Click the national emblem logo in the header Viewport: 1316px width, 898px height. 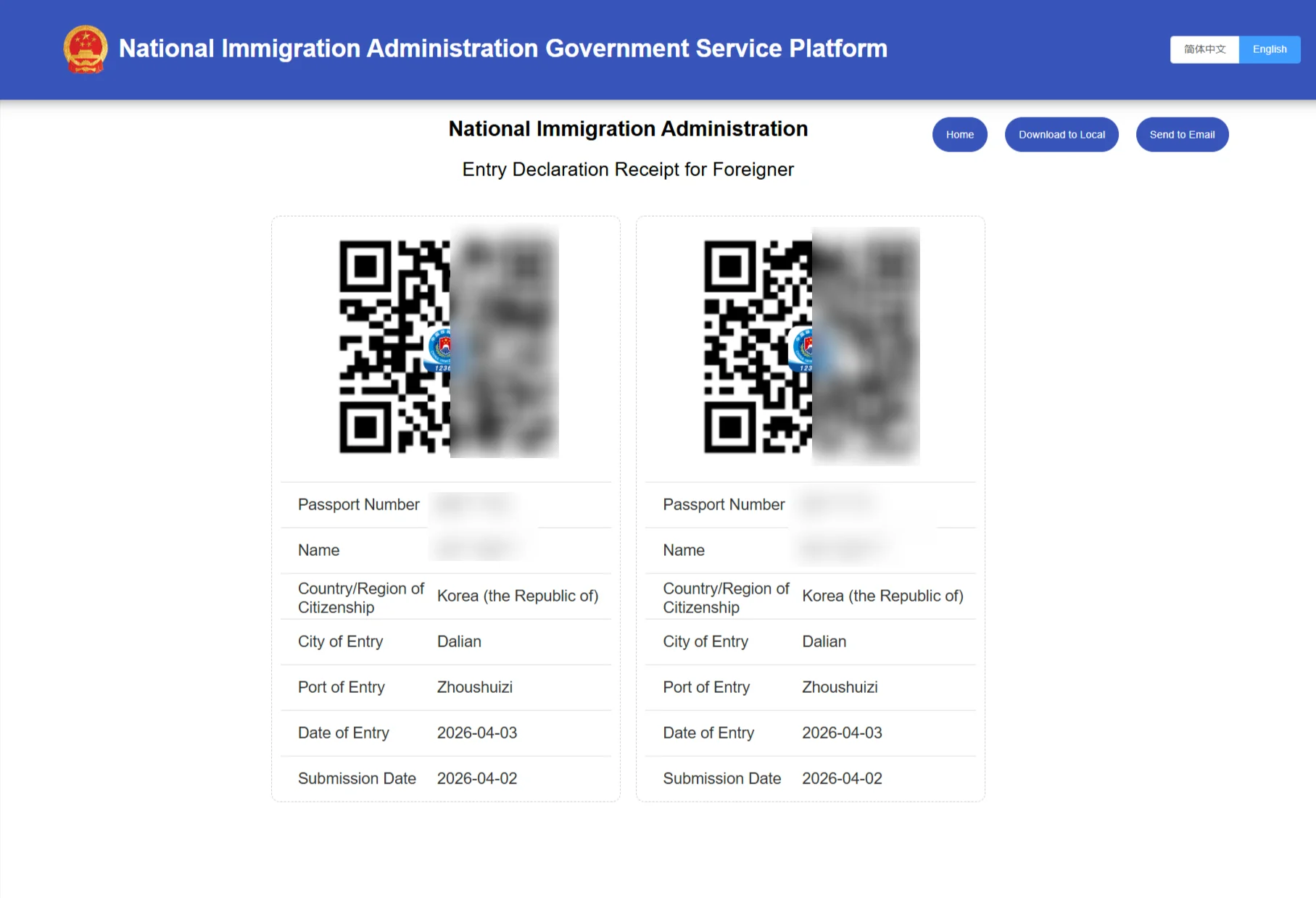(x=86, y=49)
